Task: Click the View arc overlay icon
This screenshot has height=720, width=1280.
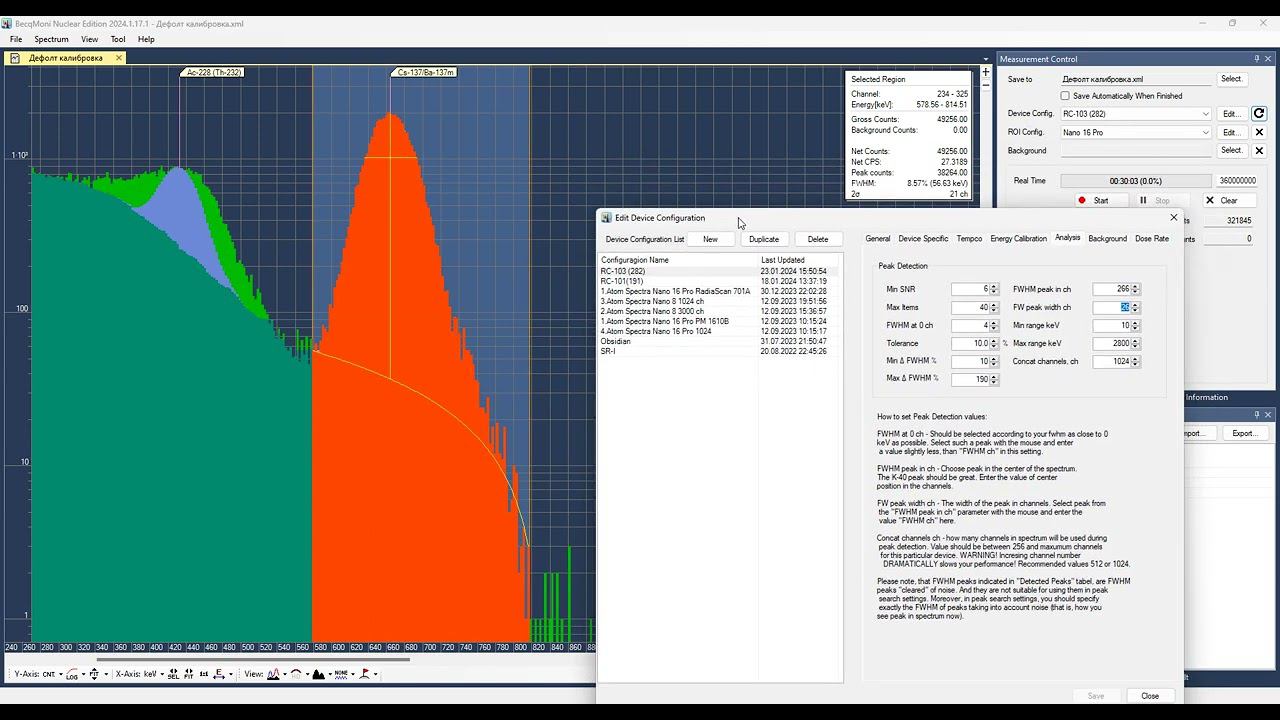Action: [x=296, y=674]
